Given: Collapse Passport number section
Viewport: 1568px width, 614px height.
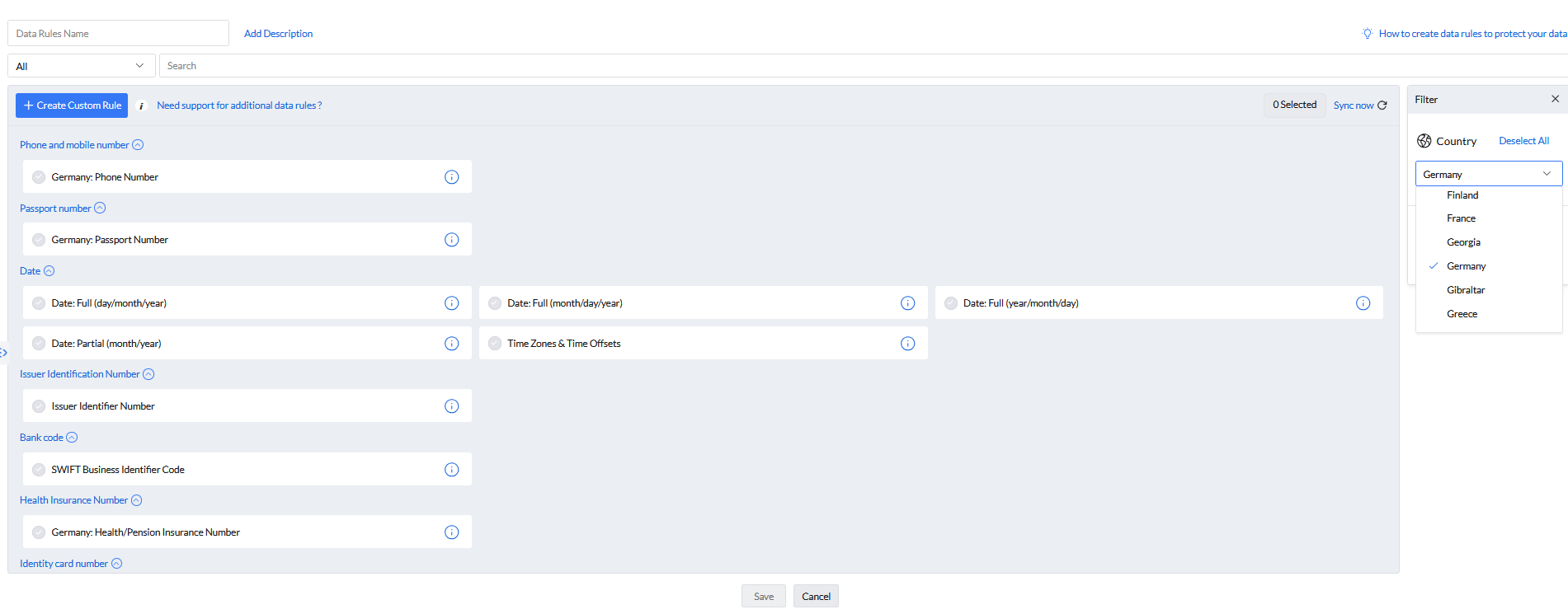Looking at the screenshot, I should pos(100,209).
